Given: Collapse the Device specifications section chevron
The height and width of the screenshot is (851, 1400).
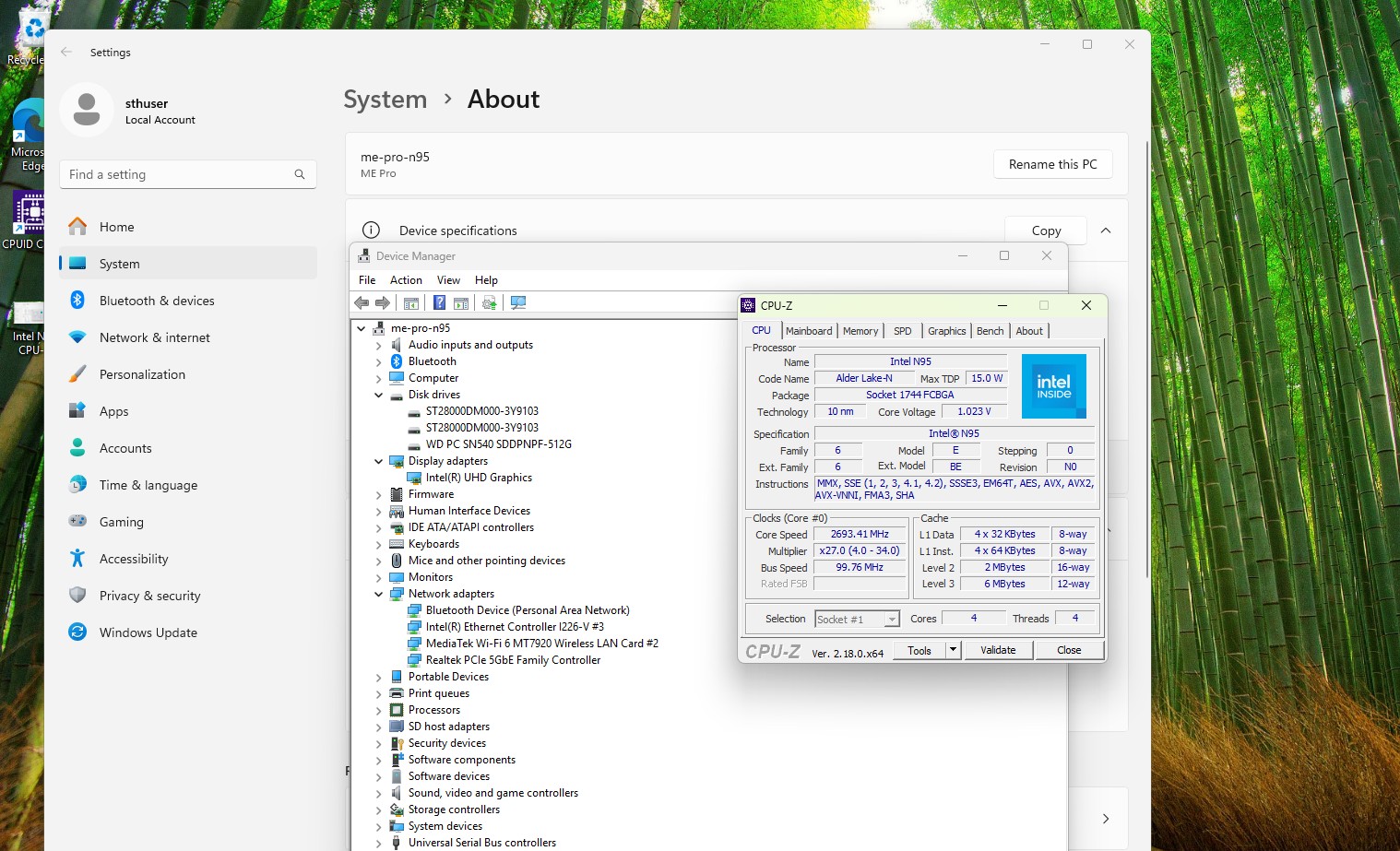Looking at the screenshot, I should click(1106, 230).
